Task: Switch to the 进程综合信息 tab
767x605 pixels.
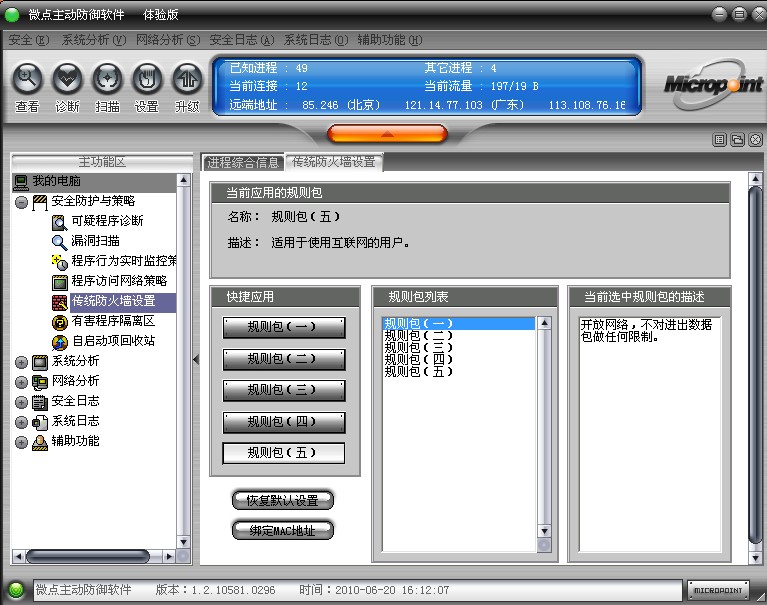Action: [x=243, y=162]
